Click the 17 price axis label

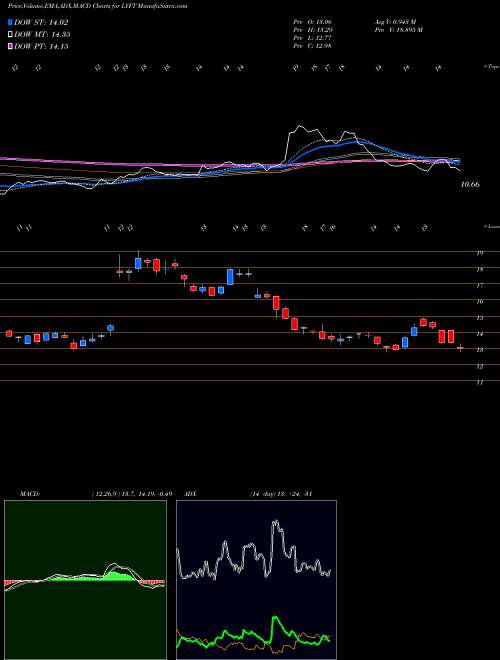tap(479, 286)
